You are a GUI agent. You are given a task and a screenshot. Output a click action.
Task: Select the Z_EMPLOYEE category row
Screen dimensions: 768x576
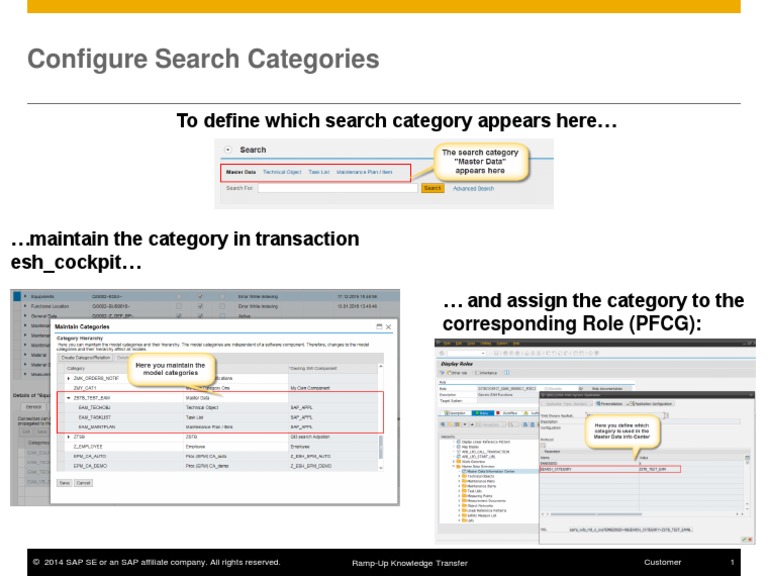tap(218, 447)
